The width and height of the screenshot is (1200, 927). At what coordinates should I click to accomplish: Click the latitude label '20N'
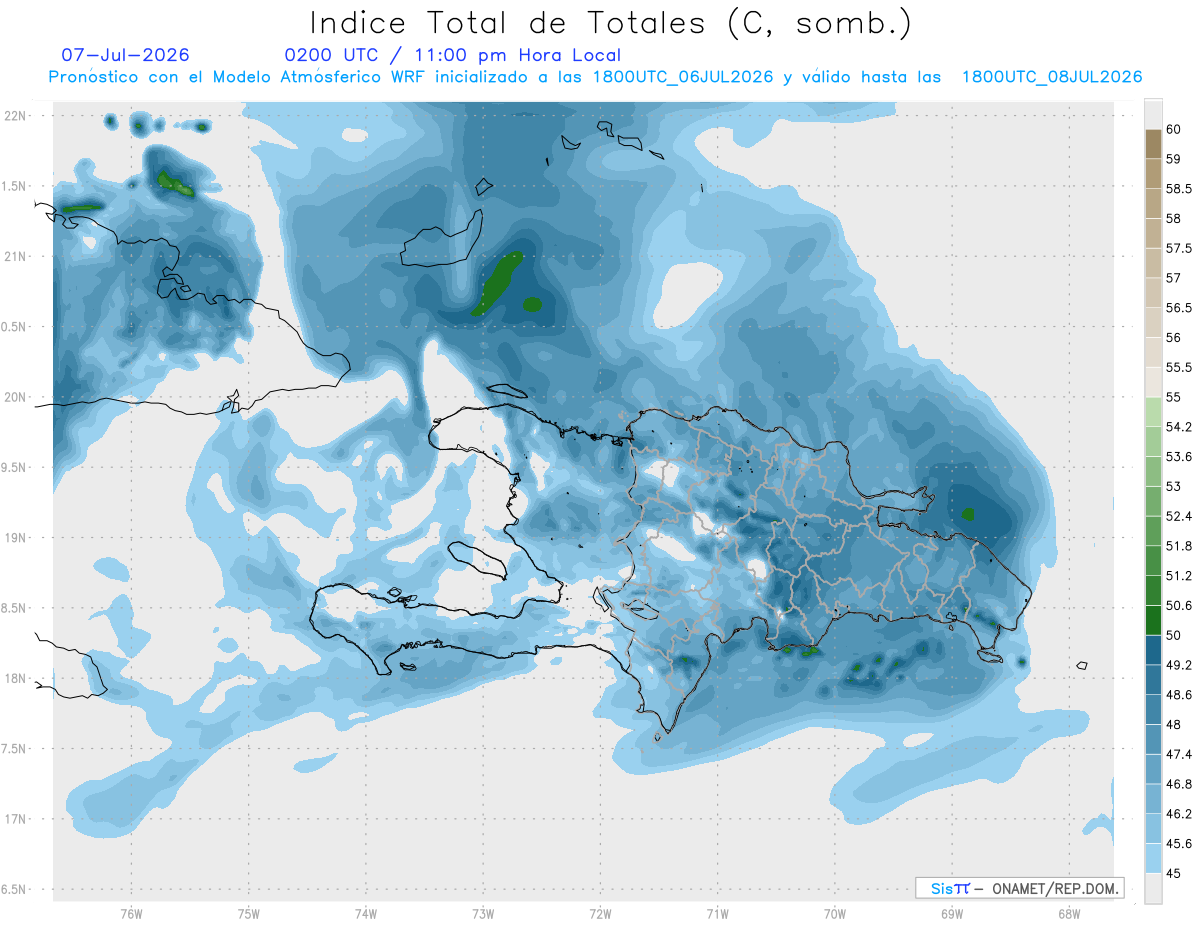coord(15,397)
